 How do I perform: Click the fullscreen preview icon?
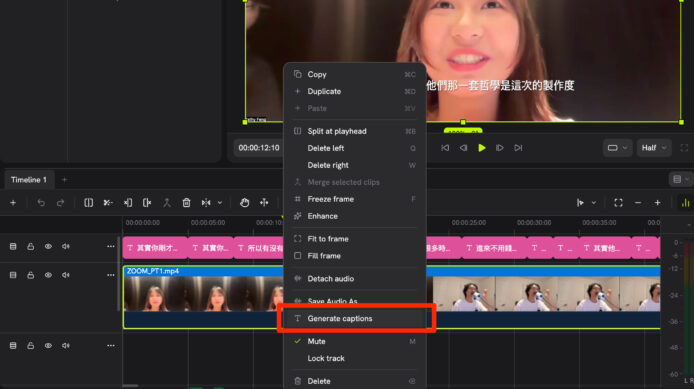coord(684,148)
